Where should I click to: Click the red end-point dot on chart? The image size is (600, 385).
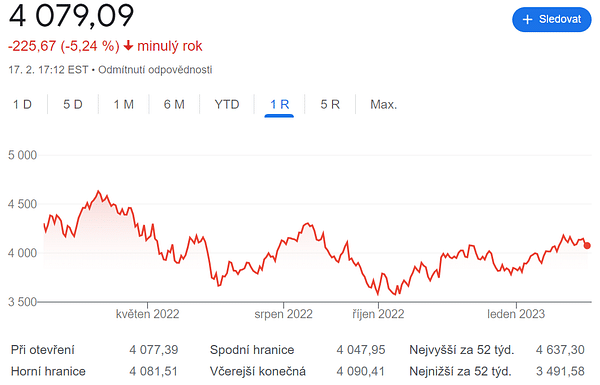pos(587,246)
